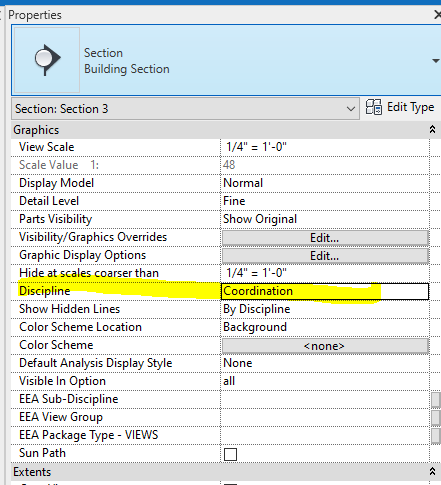Image resolution: width=441 pixels, height=485 pixels.
Task: Click the EEA View Group value field
Action: click(x=325, y=417)
